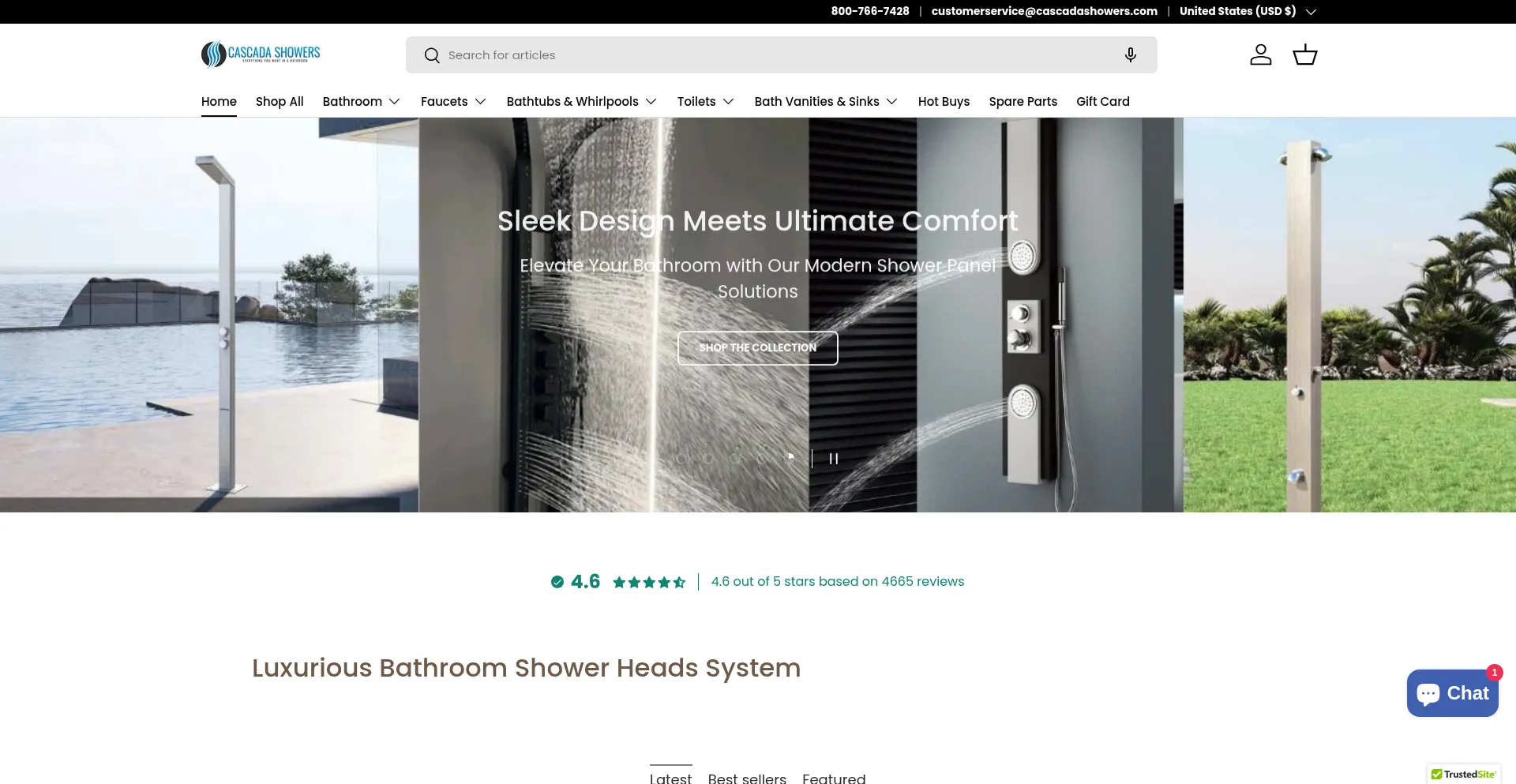Click the red chat notification badge
The image size is (1516, 784).
[x=1494, y=673]
